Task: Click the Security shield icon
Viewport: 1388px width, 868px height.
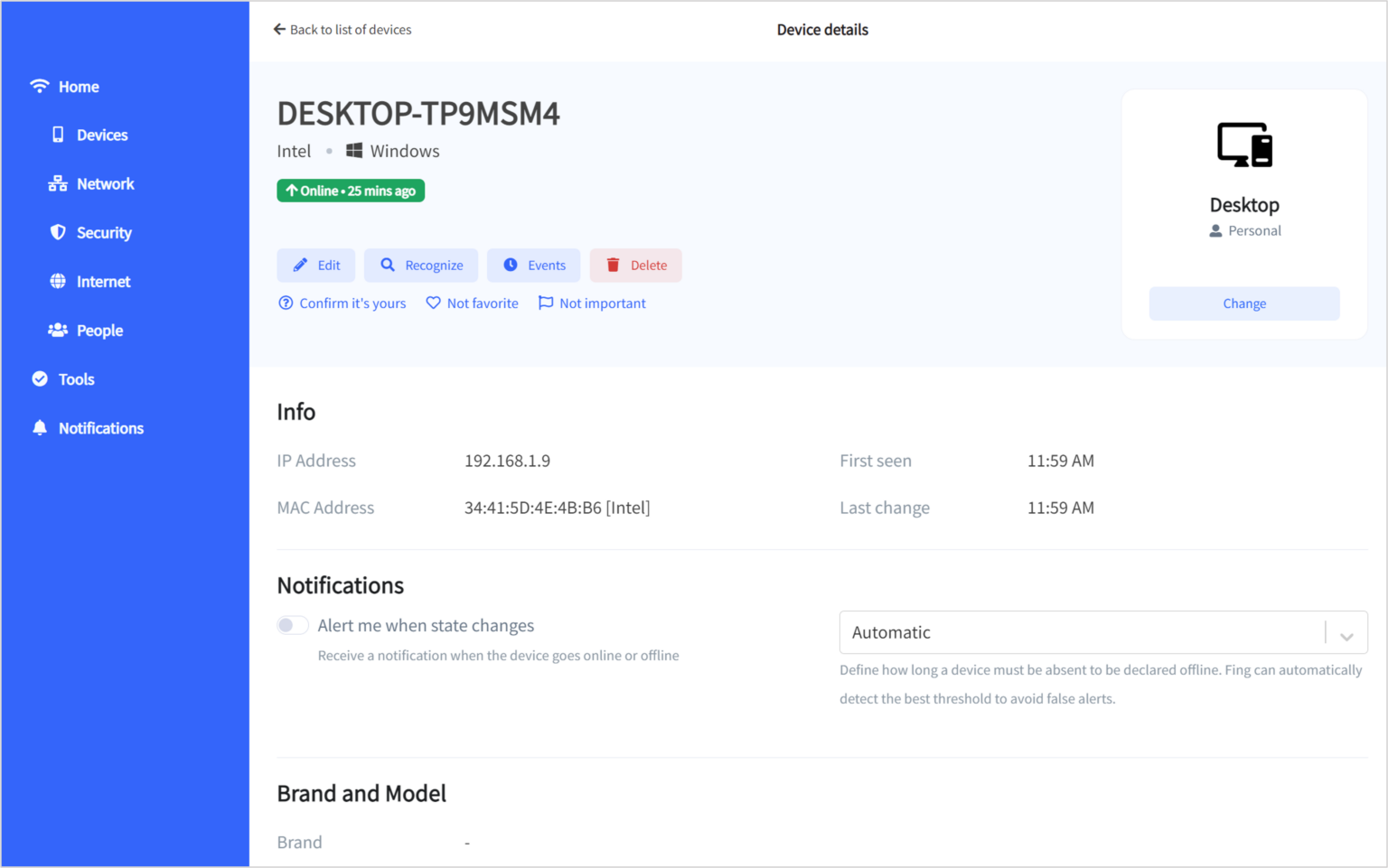Action: (58, 233)
